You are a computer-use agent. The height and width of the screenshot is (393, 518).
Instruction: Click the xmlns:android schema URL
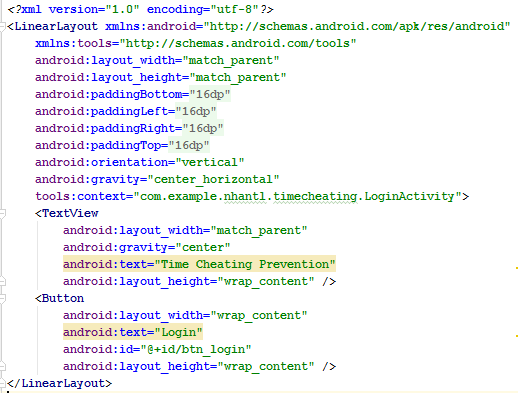point(357,26)
